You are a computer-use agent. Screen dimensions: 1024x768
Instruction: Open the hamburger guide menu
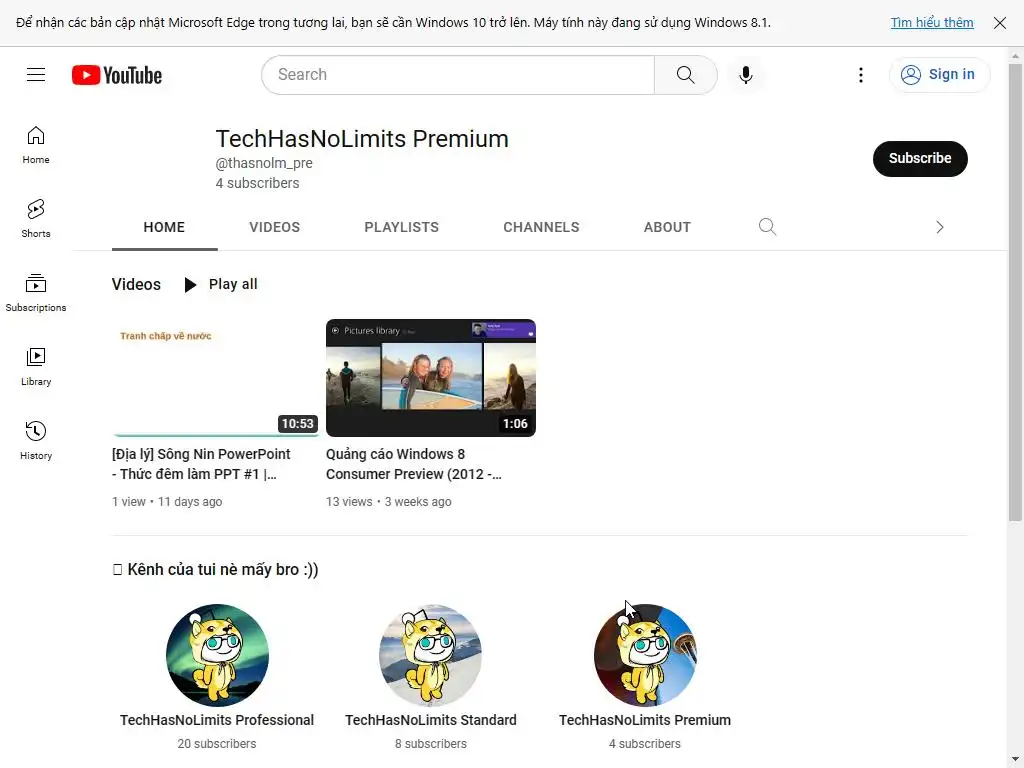pyautogui.click(x=36, y=74)
